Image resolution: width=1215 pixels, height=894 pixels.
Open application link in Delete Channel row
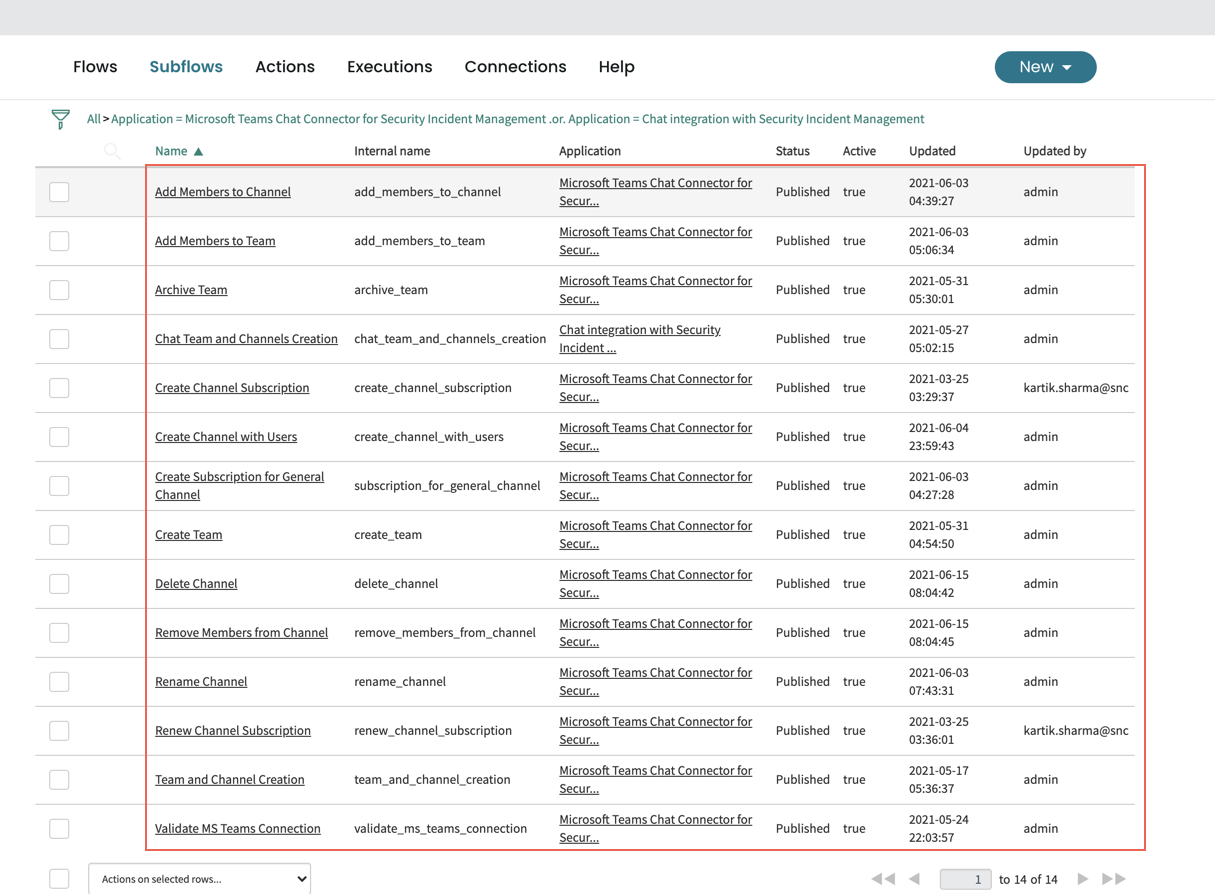point(656,584)
